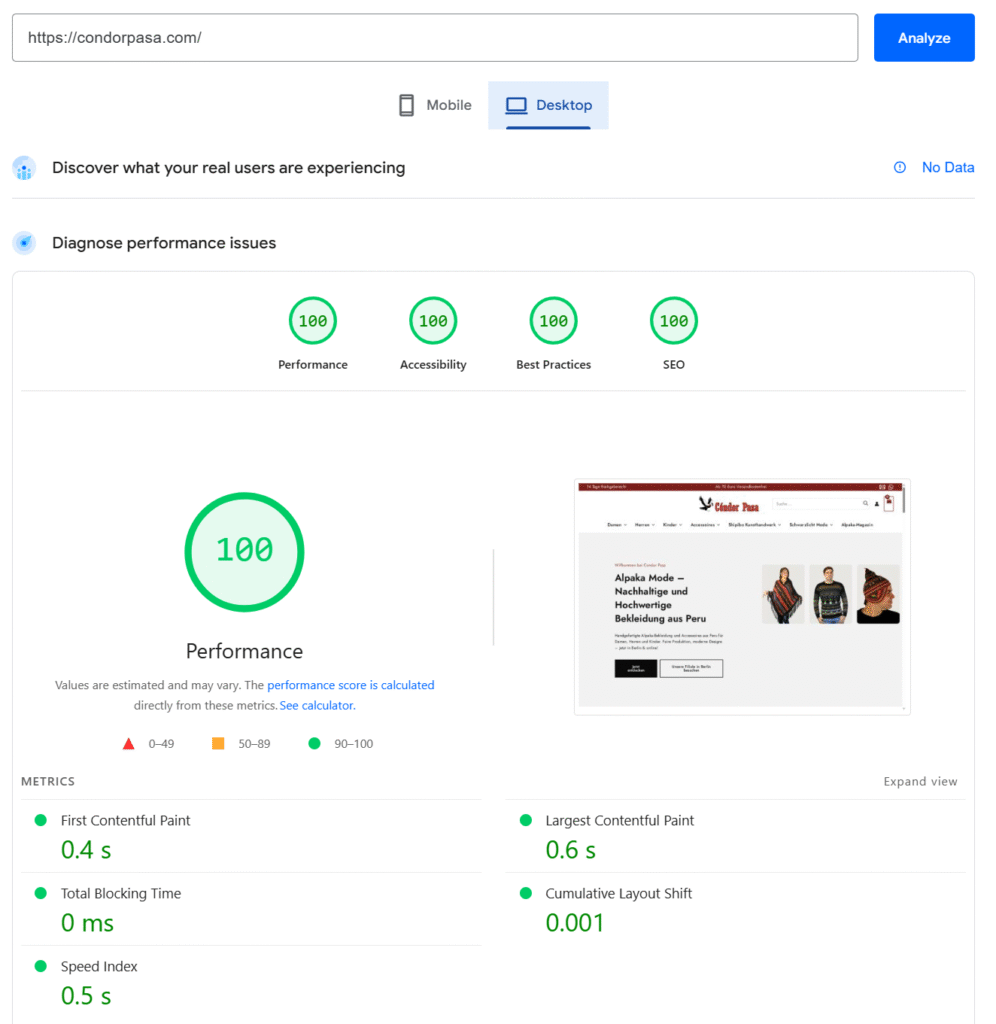Click the No Data info icon

(x=899, y=168)
